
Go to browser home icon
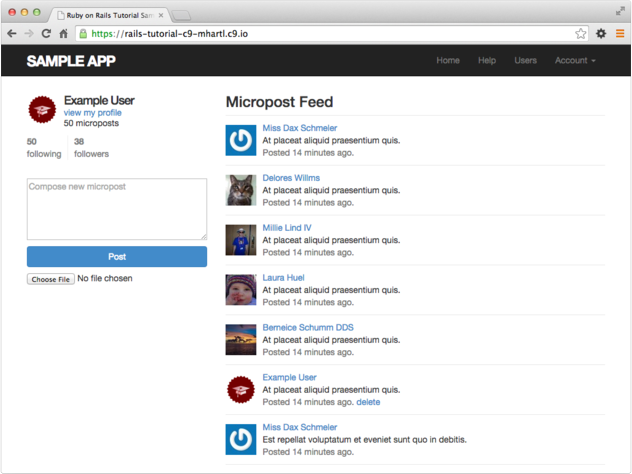[x=63, y=33]
